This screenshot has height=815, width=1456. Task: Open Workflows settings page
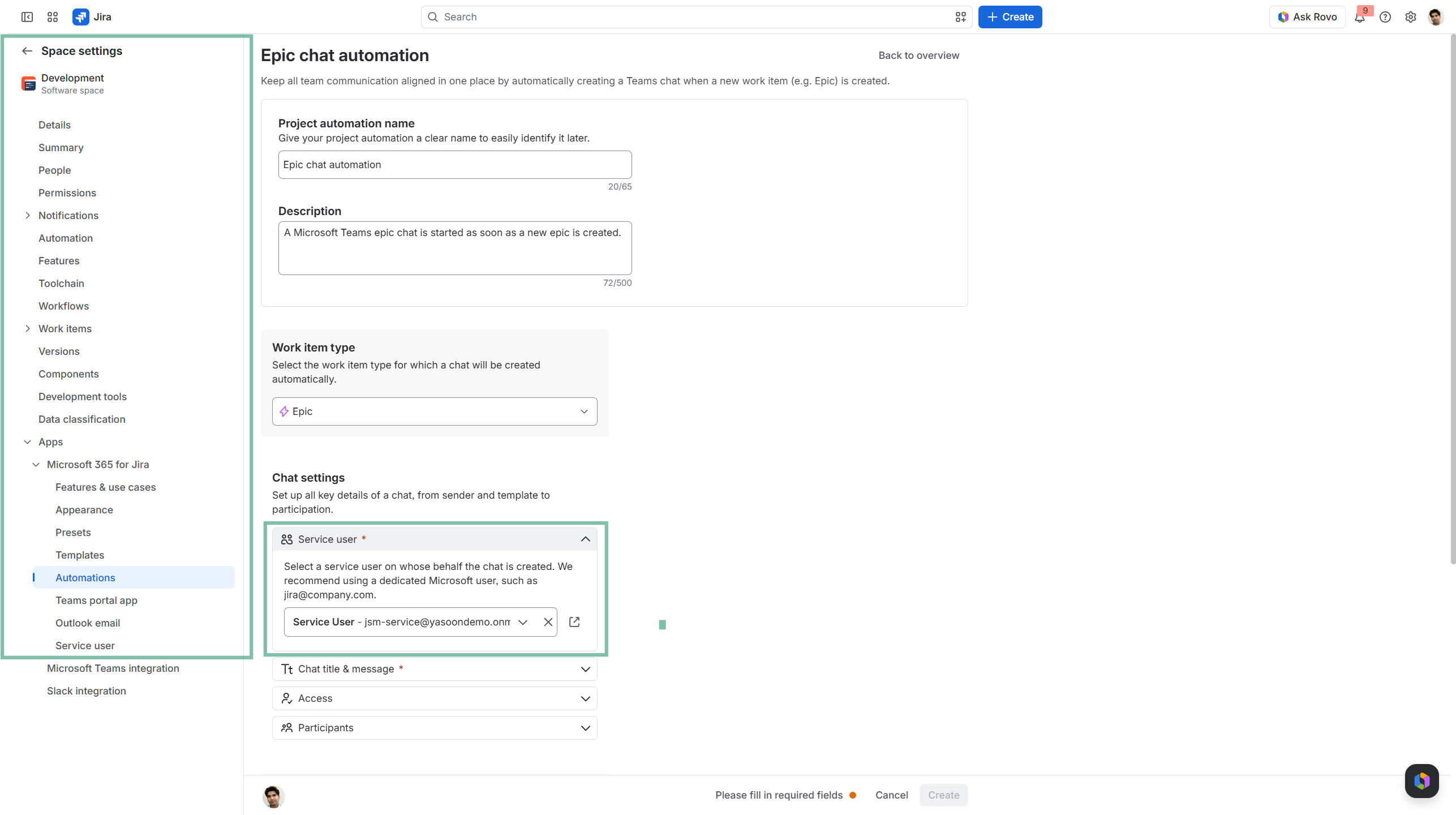[64, 306]
